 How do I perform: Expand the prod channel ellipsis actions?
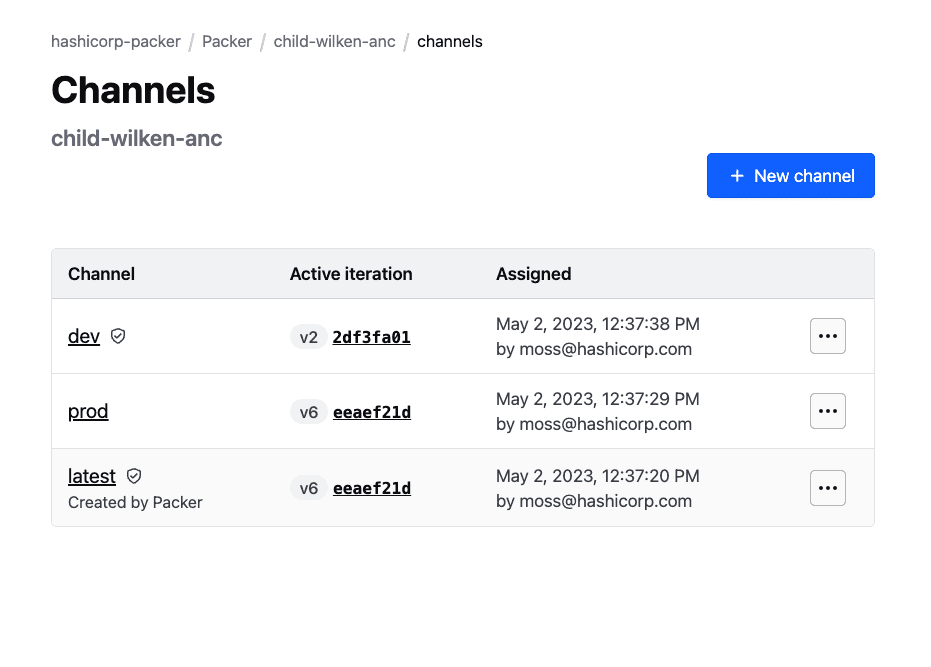[827, 410]
